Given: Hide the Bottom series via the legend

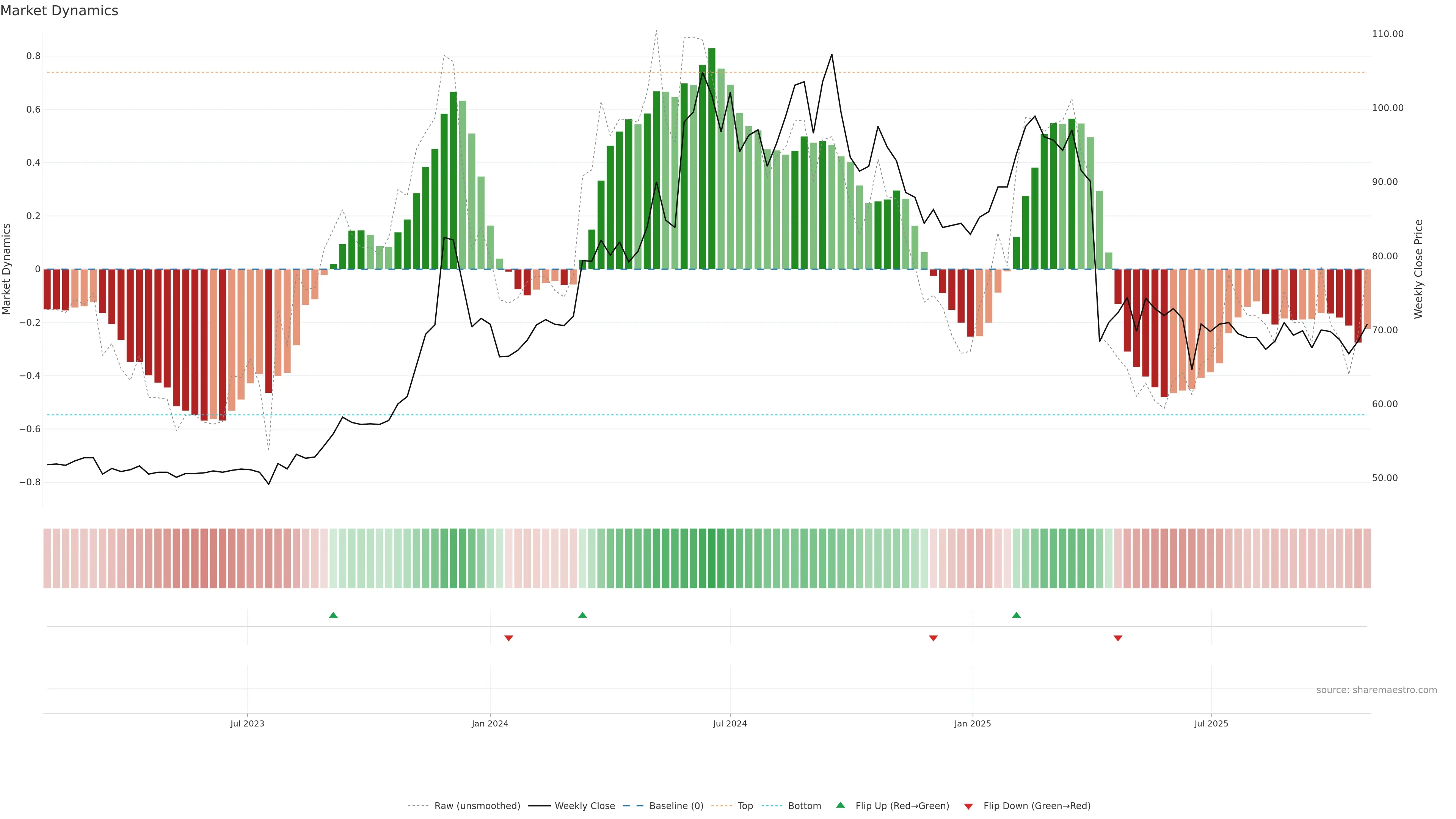Looking at the screenshot, I should tap(804, 806).
